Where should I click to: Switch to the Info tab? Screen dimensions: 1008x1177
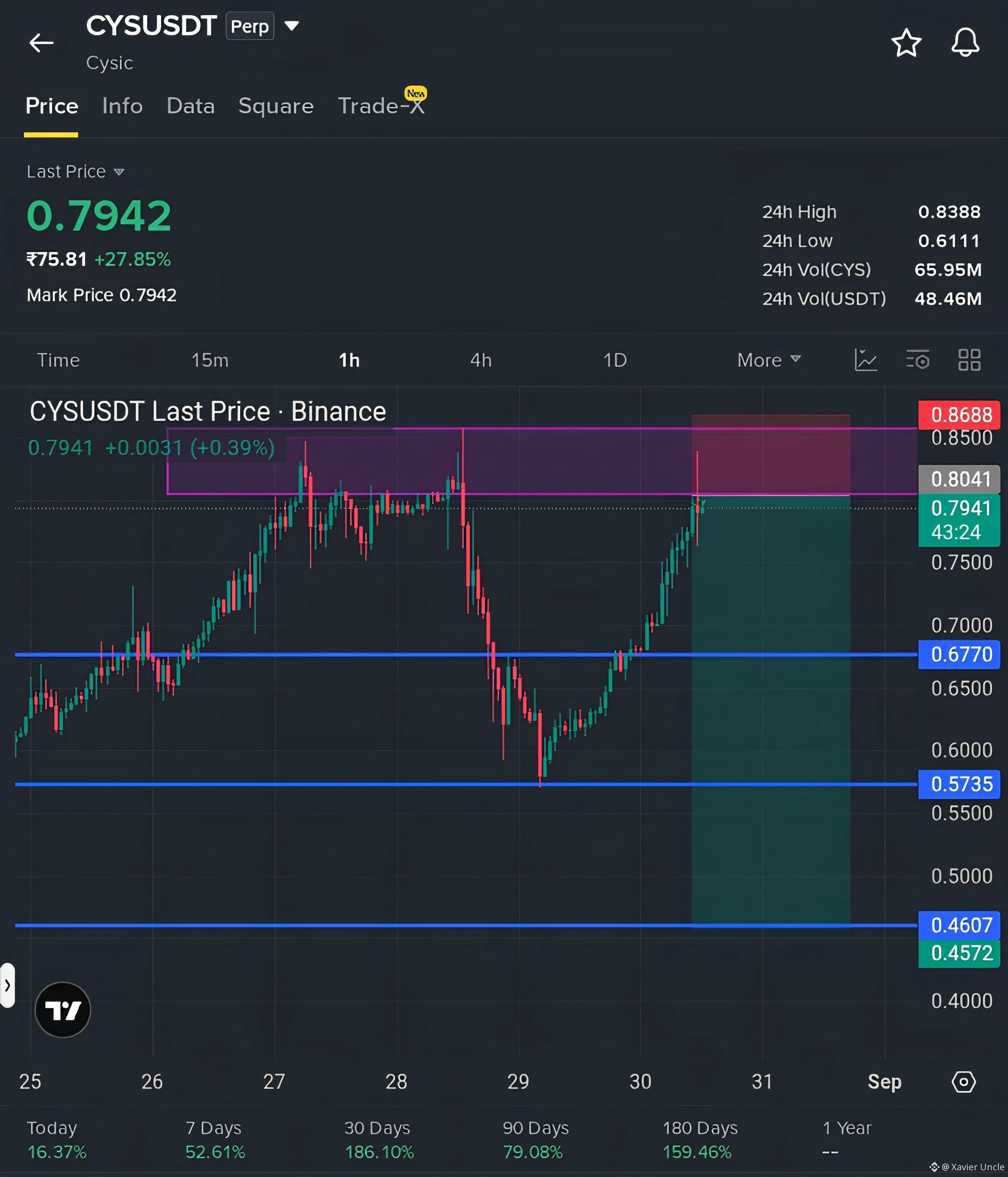(123, 106)
